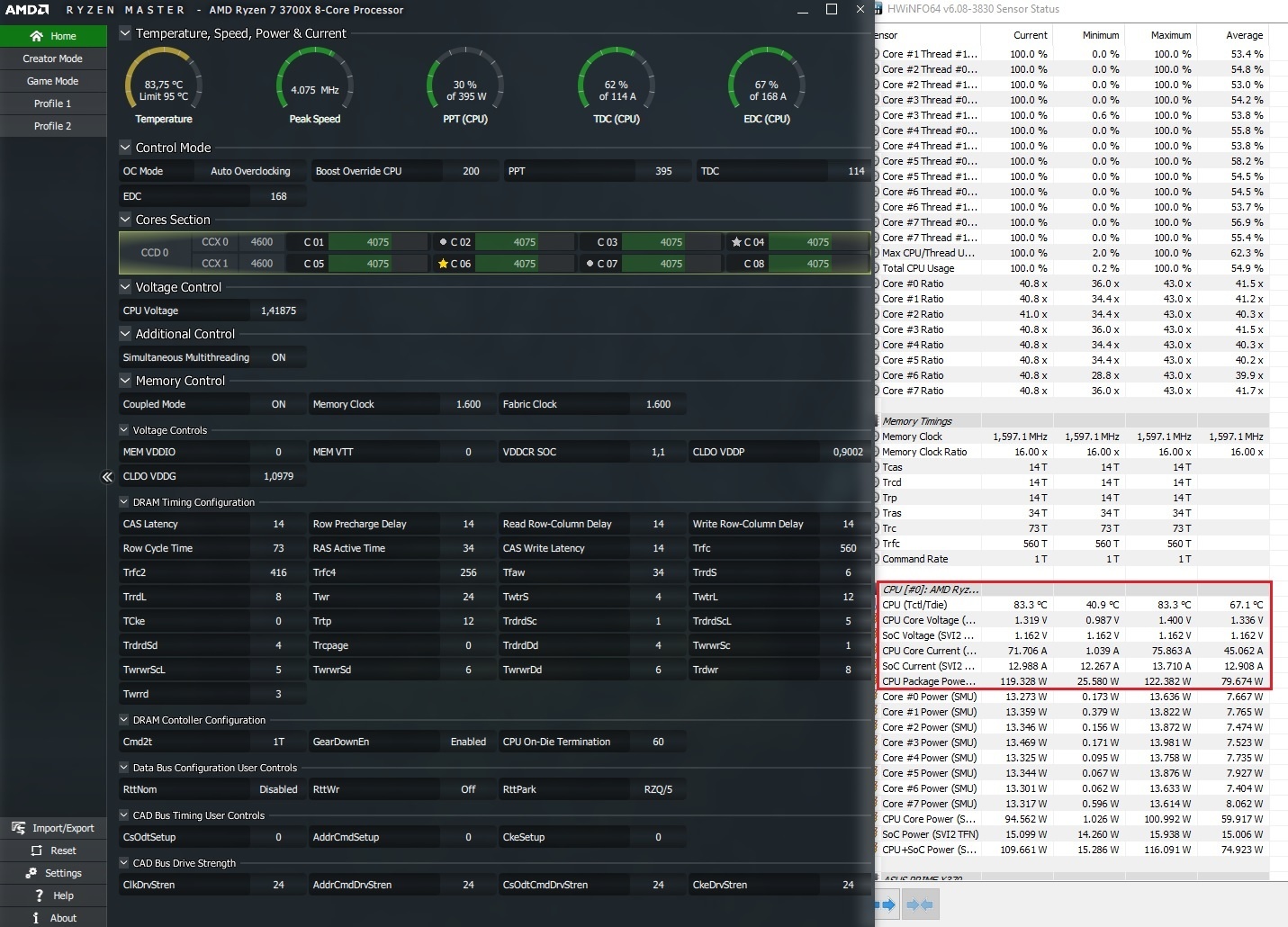Toggle the Coupled Mode ON value
This screenshot has height=927, width=1288.
(279, 404)
